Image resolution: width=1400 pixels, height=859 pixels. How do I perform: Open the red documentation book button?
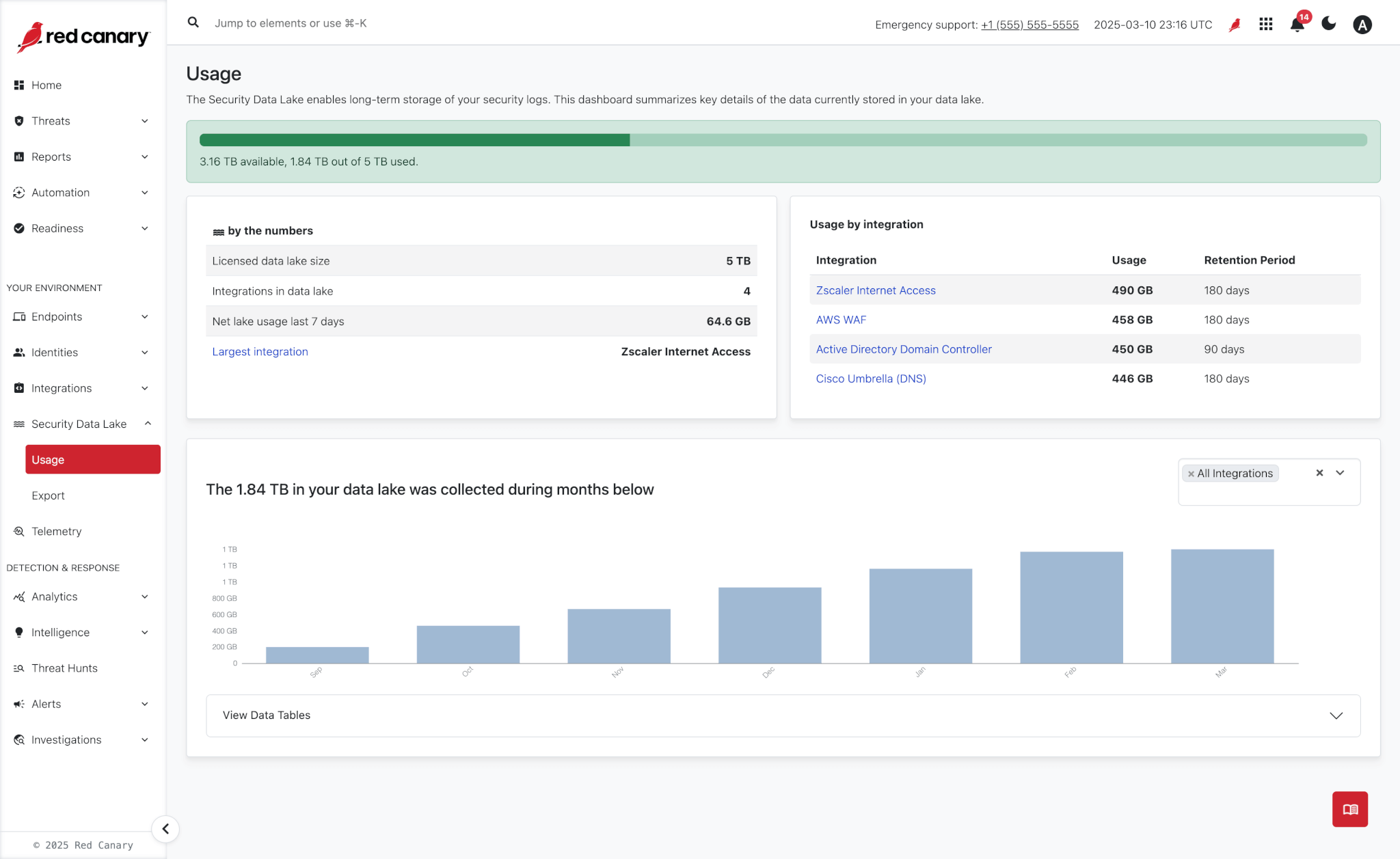(1350, 809)
